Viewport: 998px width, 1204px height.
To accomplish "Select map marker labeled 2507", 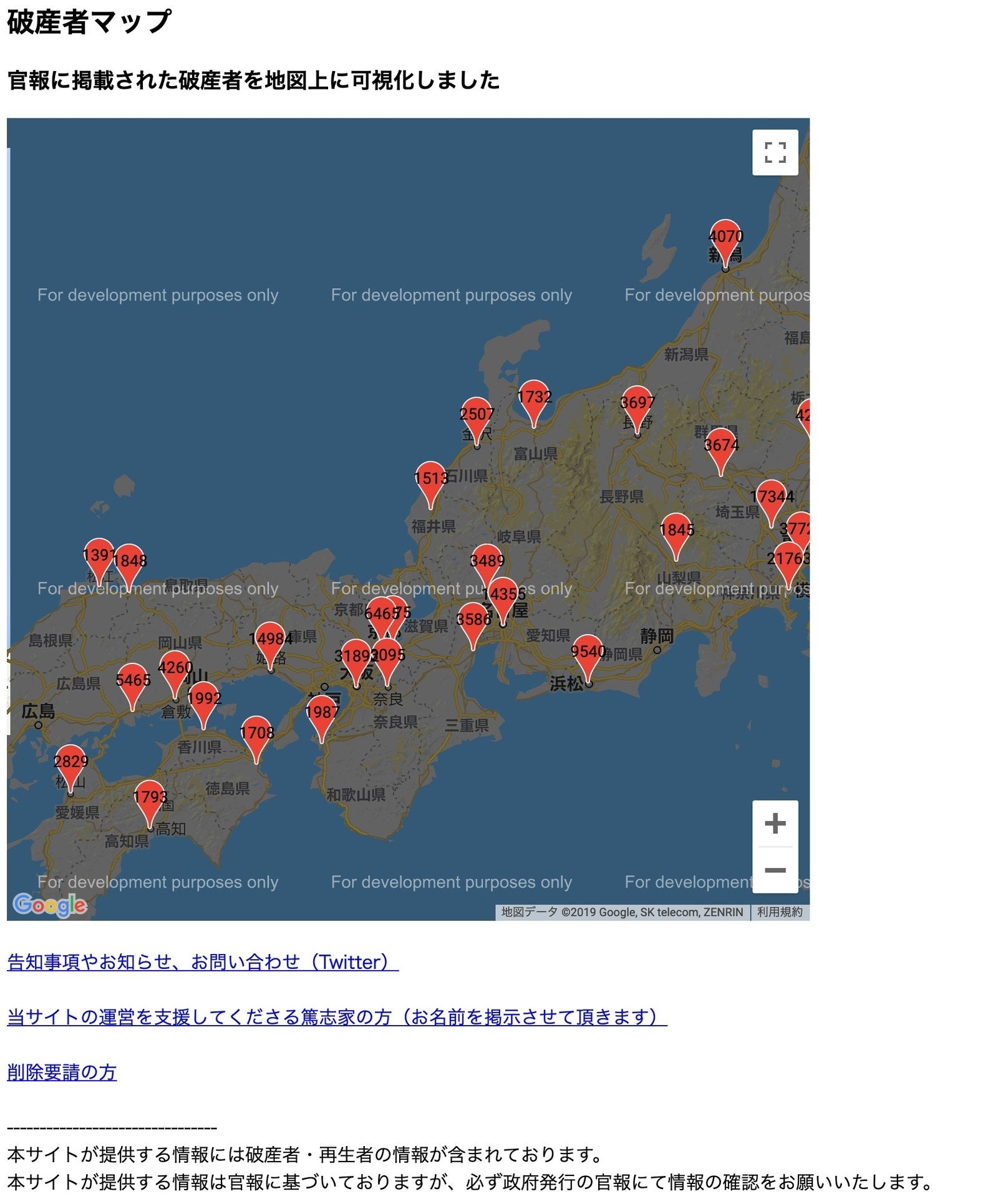I will pyautogui.click(x=477, y=421).
